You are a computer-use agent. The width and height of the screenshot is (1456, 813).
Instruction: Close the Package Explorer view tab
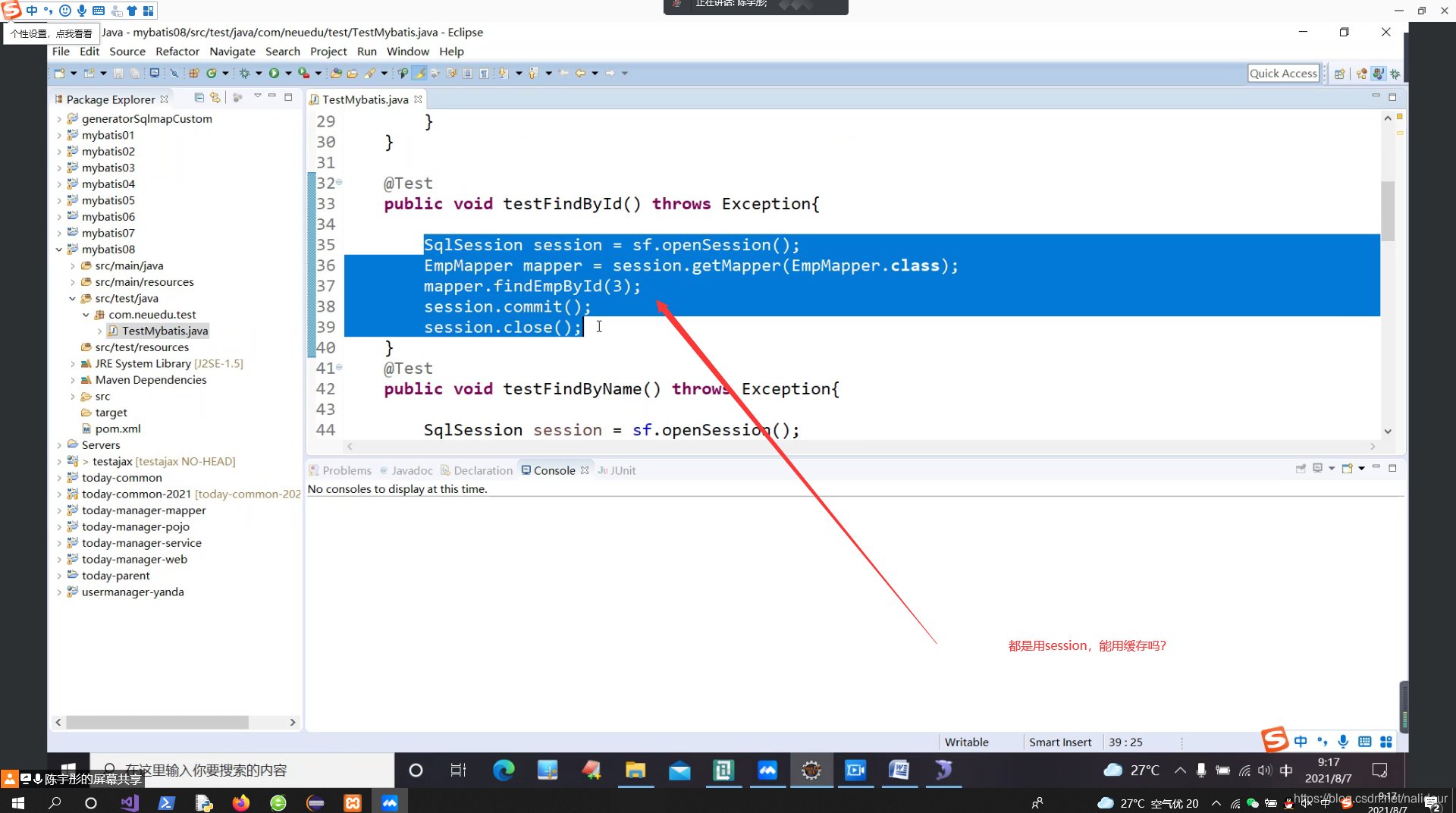(165, 99)
